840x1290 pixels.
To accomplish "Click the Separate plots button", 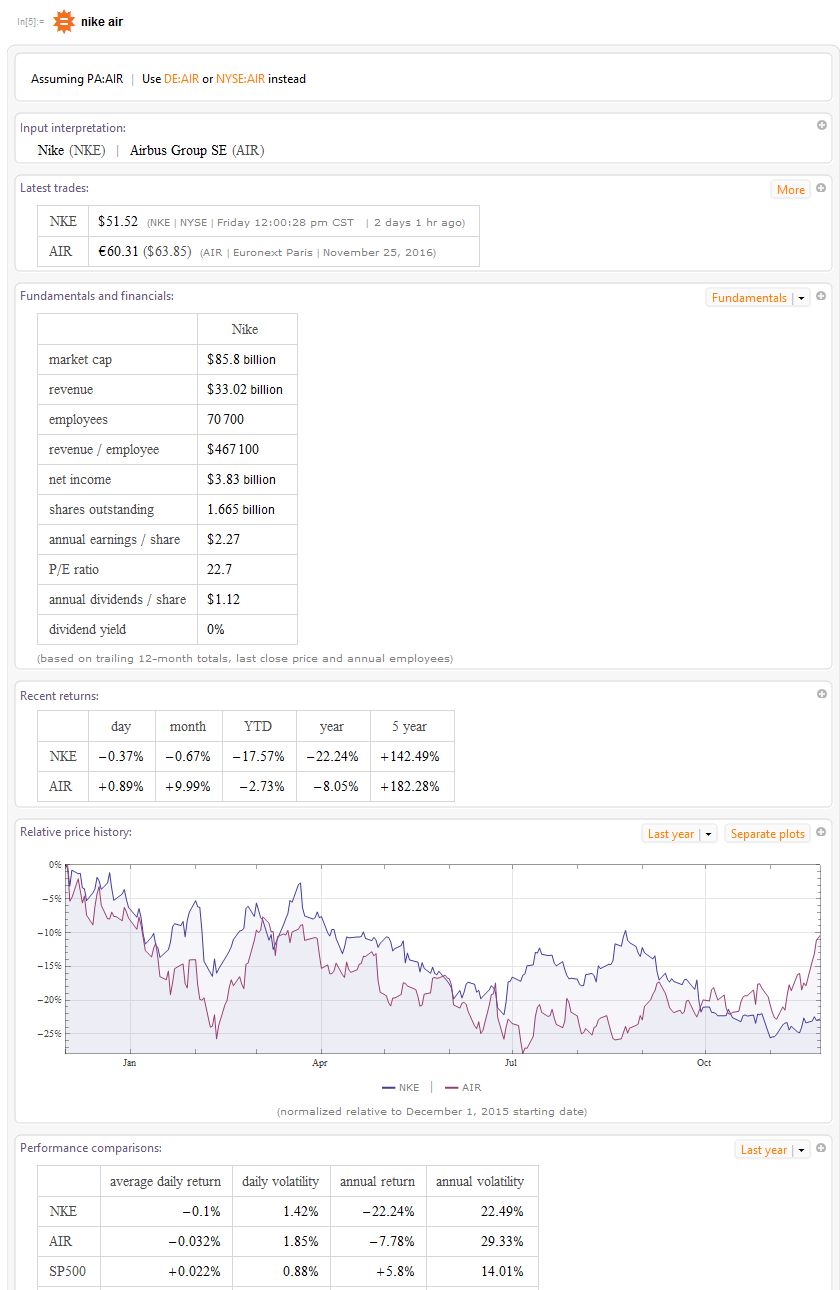I will pos(767,834).
